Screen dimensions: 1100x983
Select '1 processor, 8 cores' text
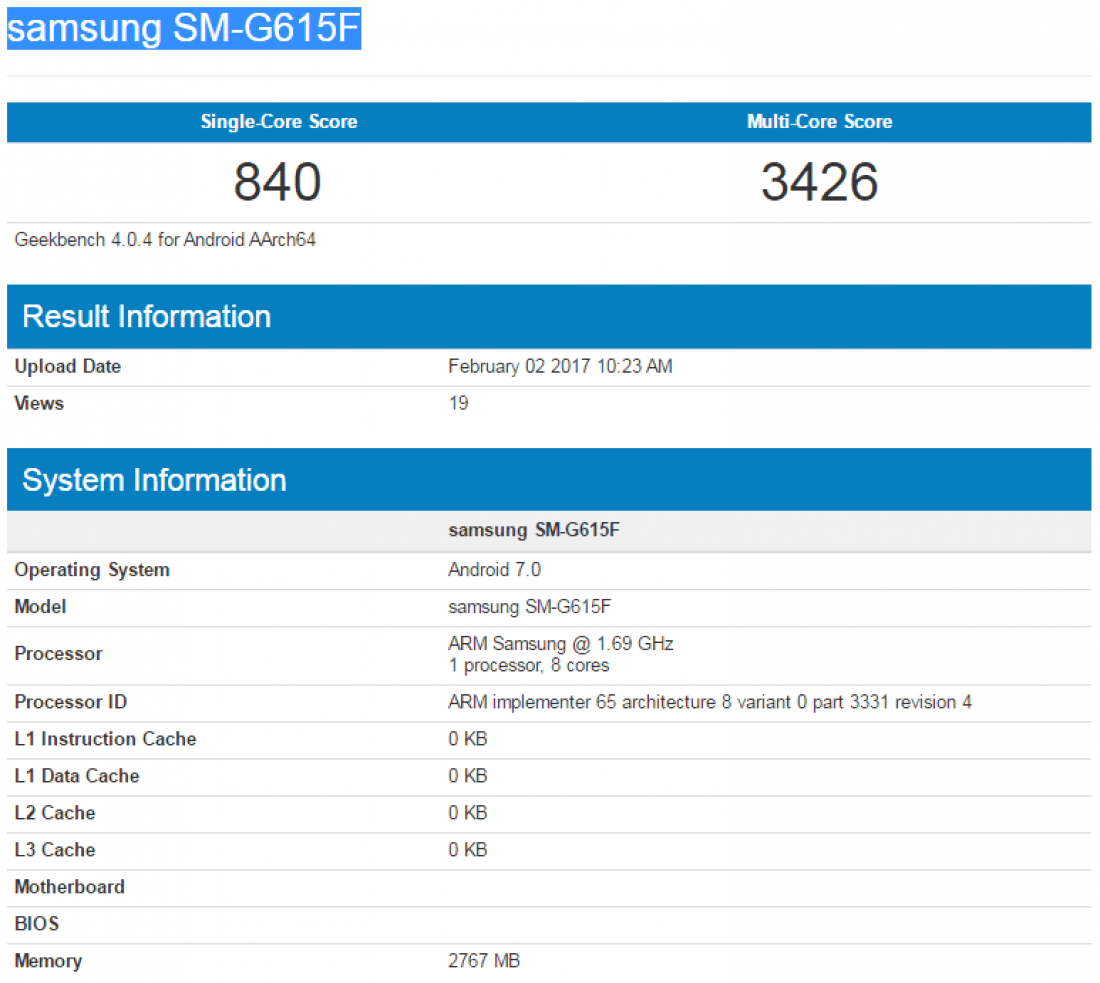pyautogui.click(x=529, y=666)
